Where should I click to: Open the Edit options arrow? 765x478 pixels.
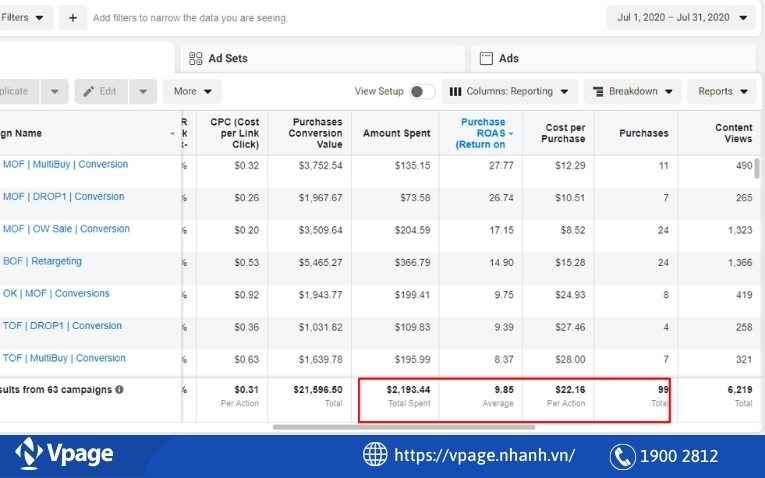pos(143,92)
